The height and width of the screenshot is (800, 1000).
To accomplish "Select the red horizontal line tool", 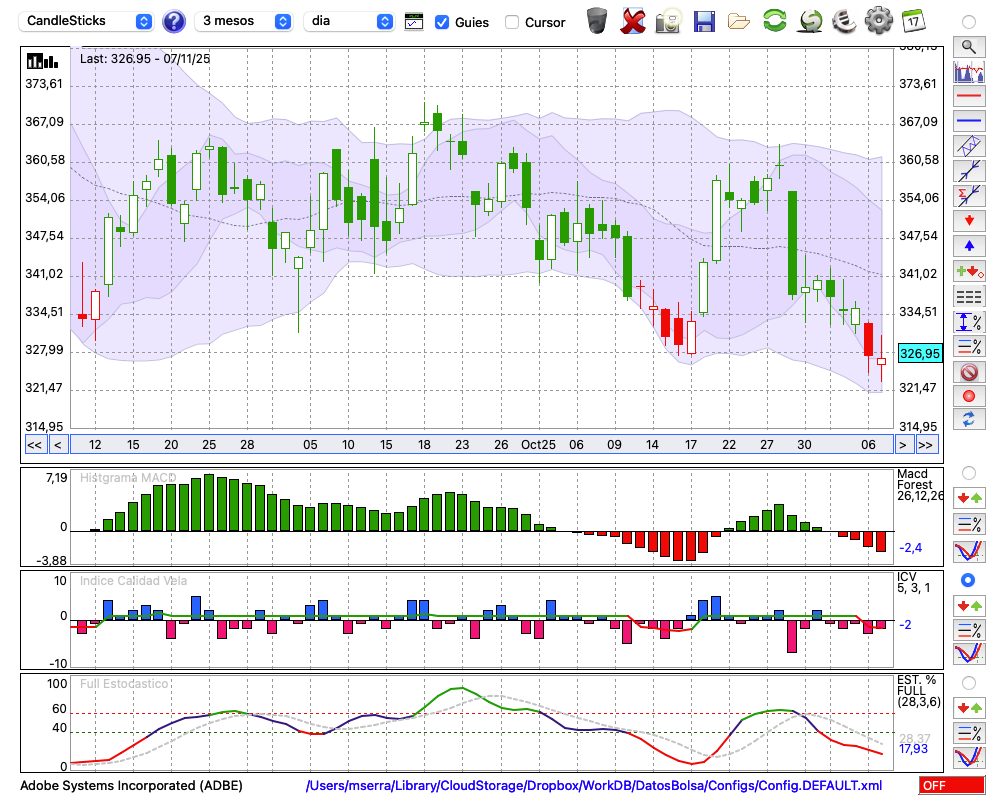I will 969,96.
